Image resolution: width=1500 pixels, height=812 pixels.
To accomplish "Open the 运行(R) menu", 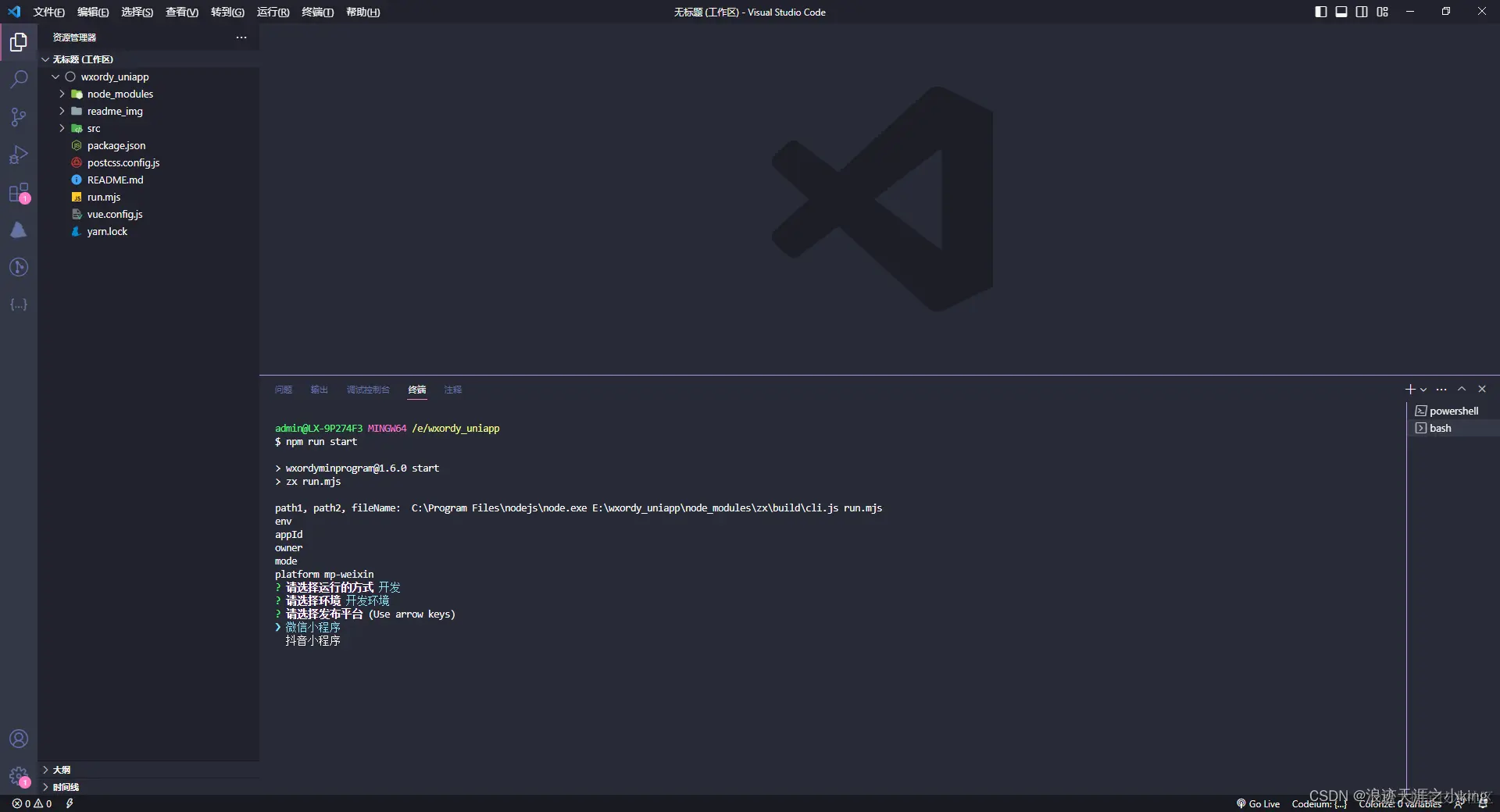I will [273, 12].
